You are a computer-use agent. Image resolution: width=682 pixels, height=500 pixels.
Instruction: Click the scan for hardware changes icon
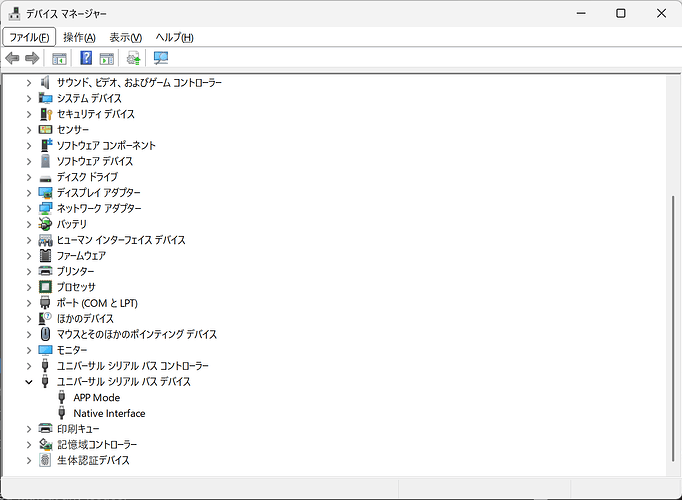pos(161,59)
